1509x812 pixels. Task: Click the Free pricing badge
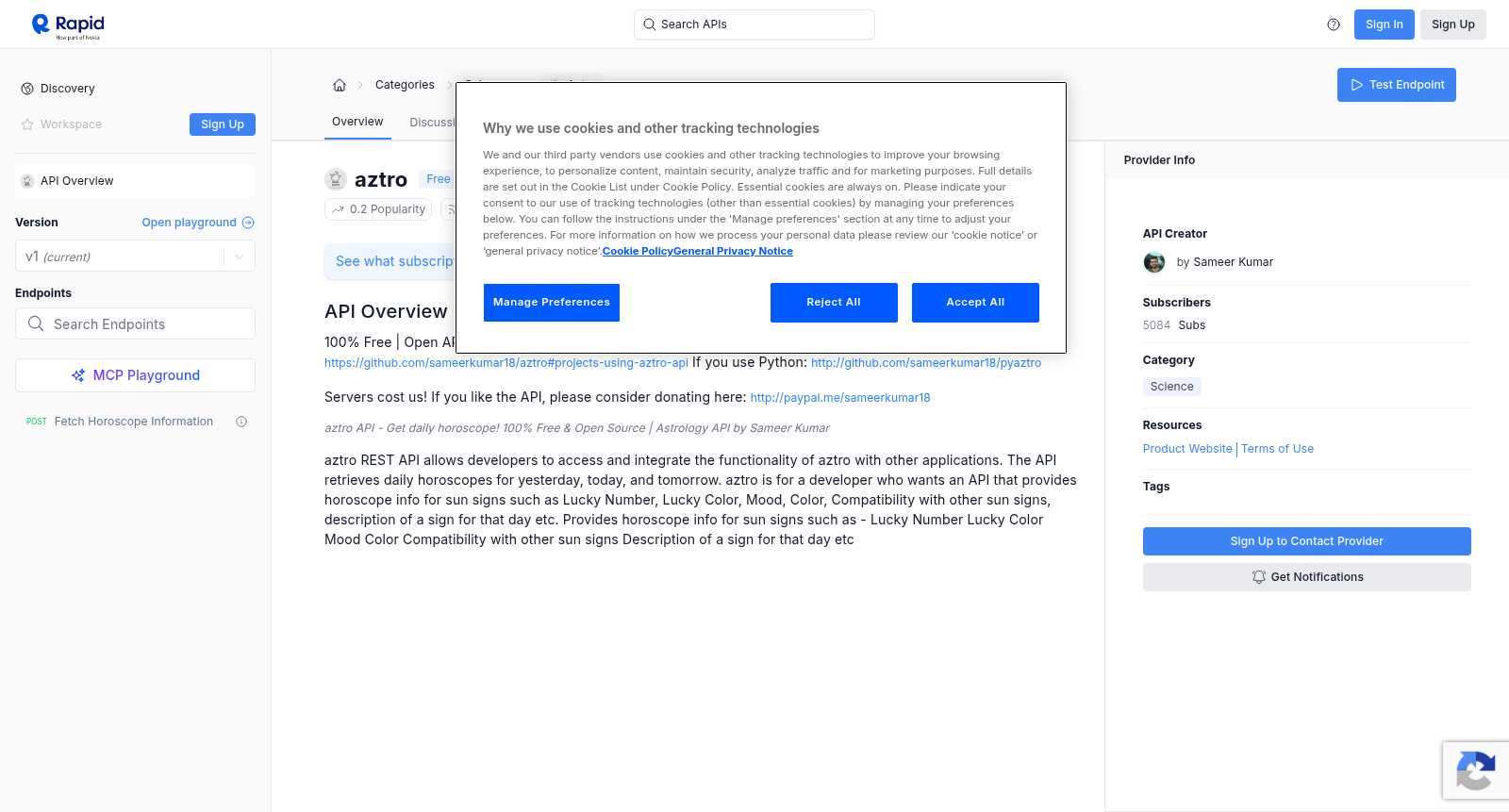pos(438,179)
